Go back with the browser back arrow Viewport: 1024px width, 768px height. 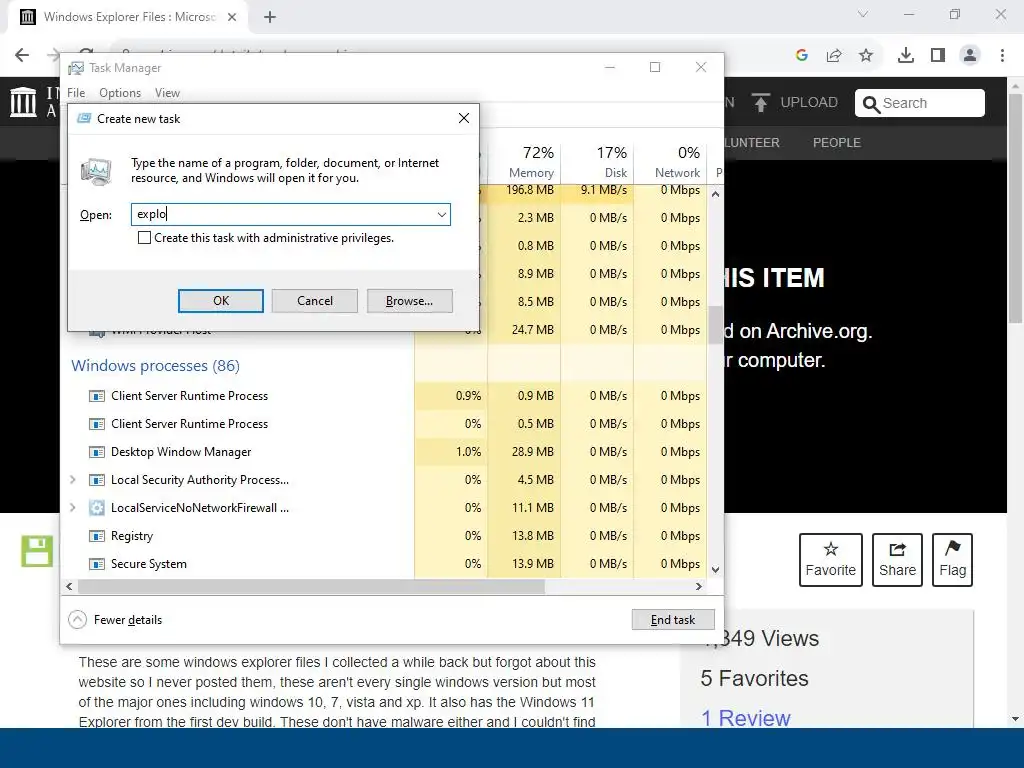pyautogui.click(x=22, y=56)
